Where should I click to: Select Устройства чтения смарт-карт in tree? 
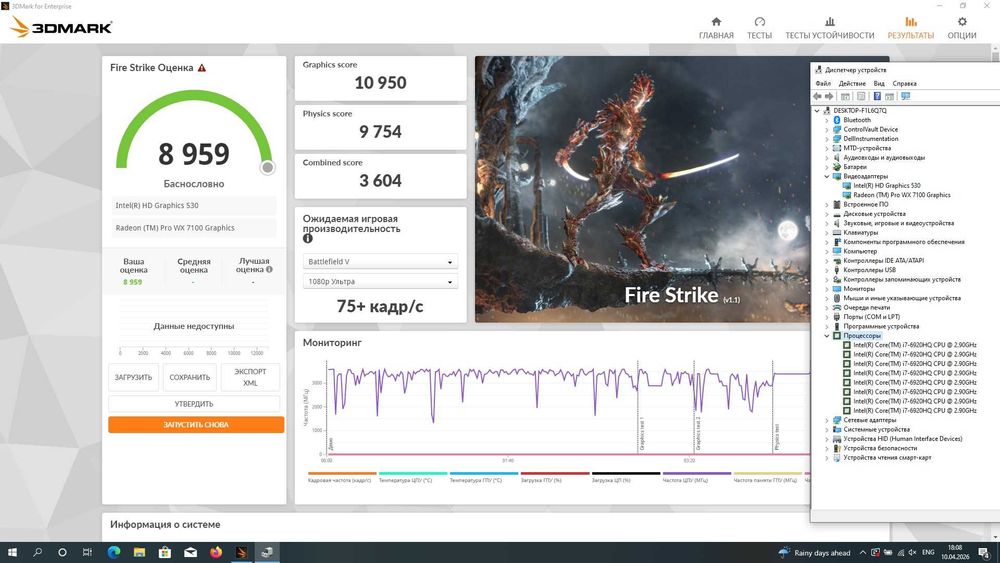(x=887, y=458)
